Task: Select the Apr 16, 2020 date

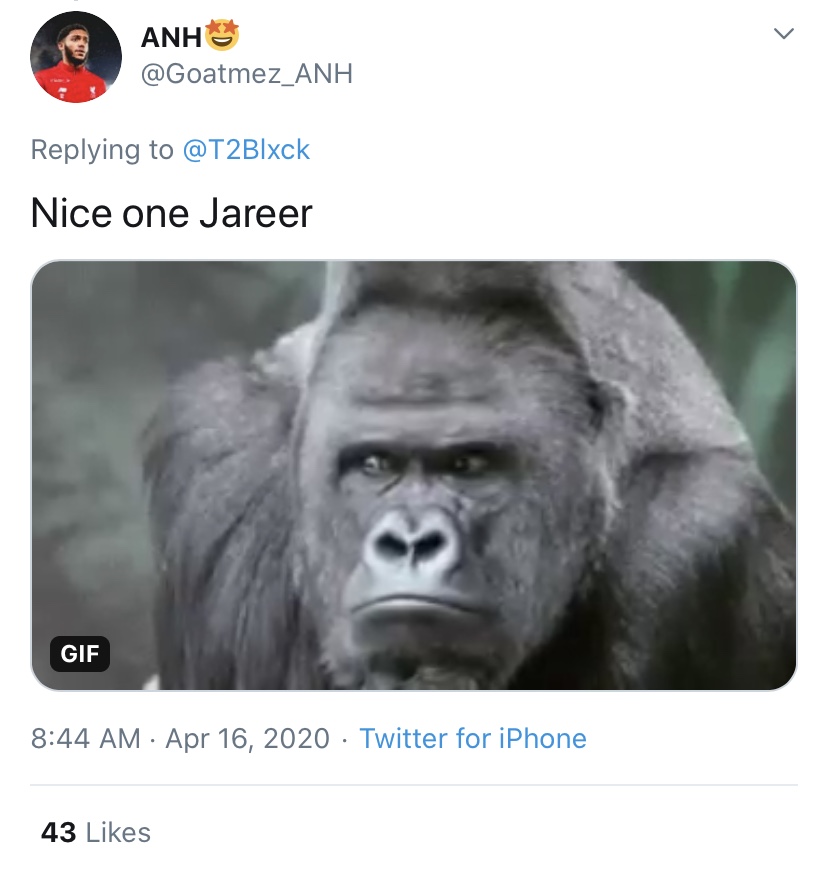Action: point(247,739)
